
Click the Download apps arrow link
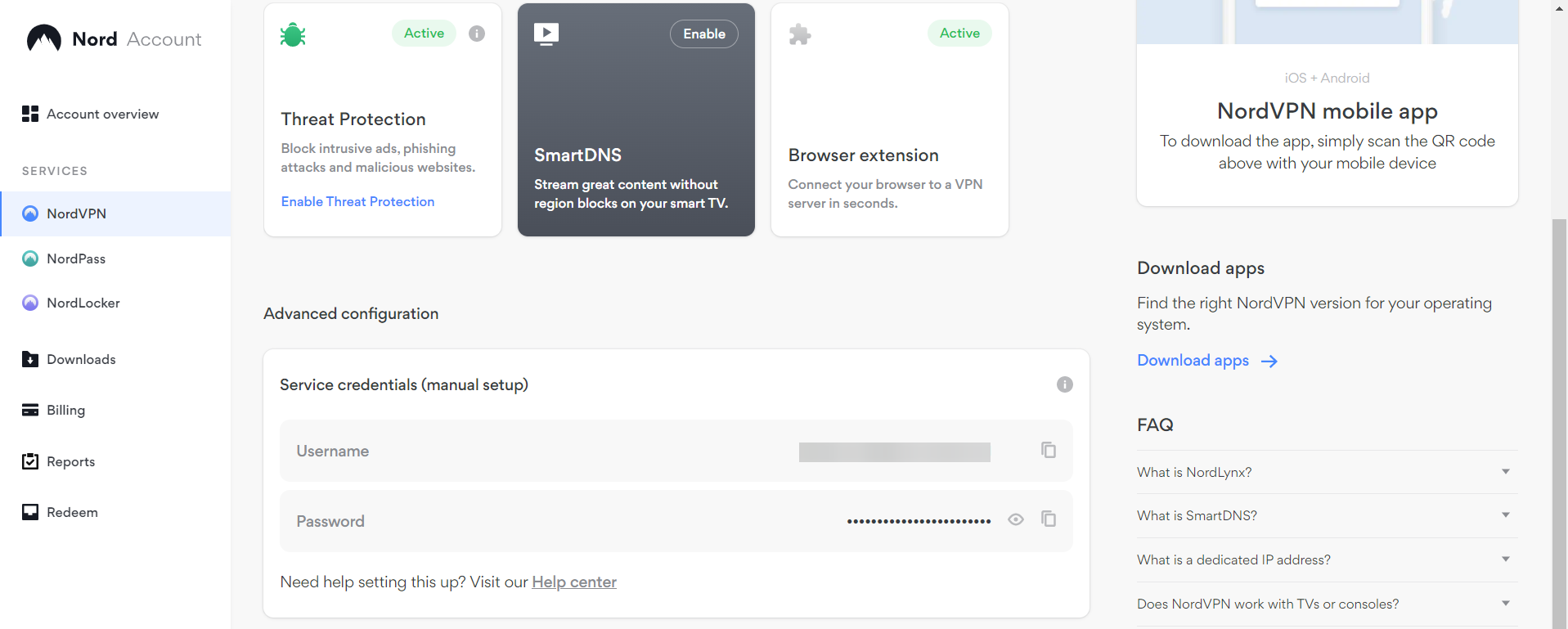pos(1206,361)
